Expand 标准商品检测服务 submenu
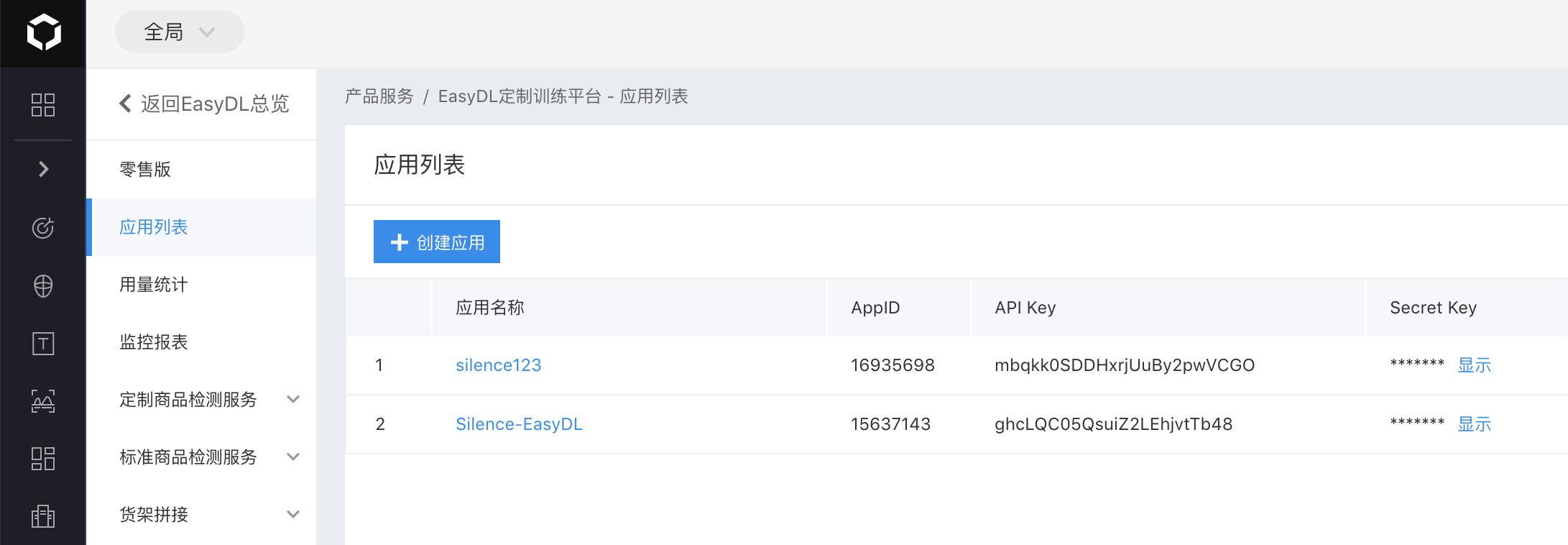Image resolution: width=1568 pixels, height=545 pixels. coord(292,457)
